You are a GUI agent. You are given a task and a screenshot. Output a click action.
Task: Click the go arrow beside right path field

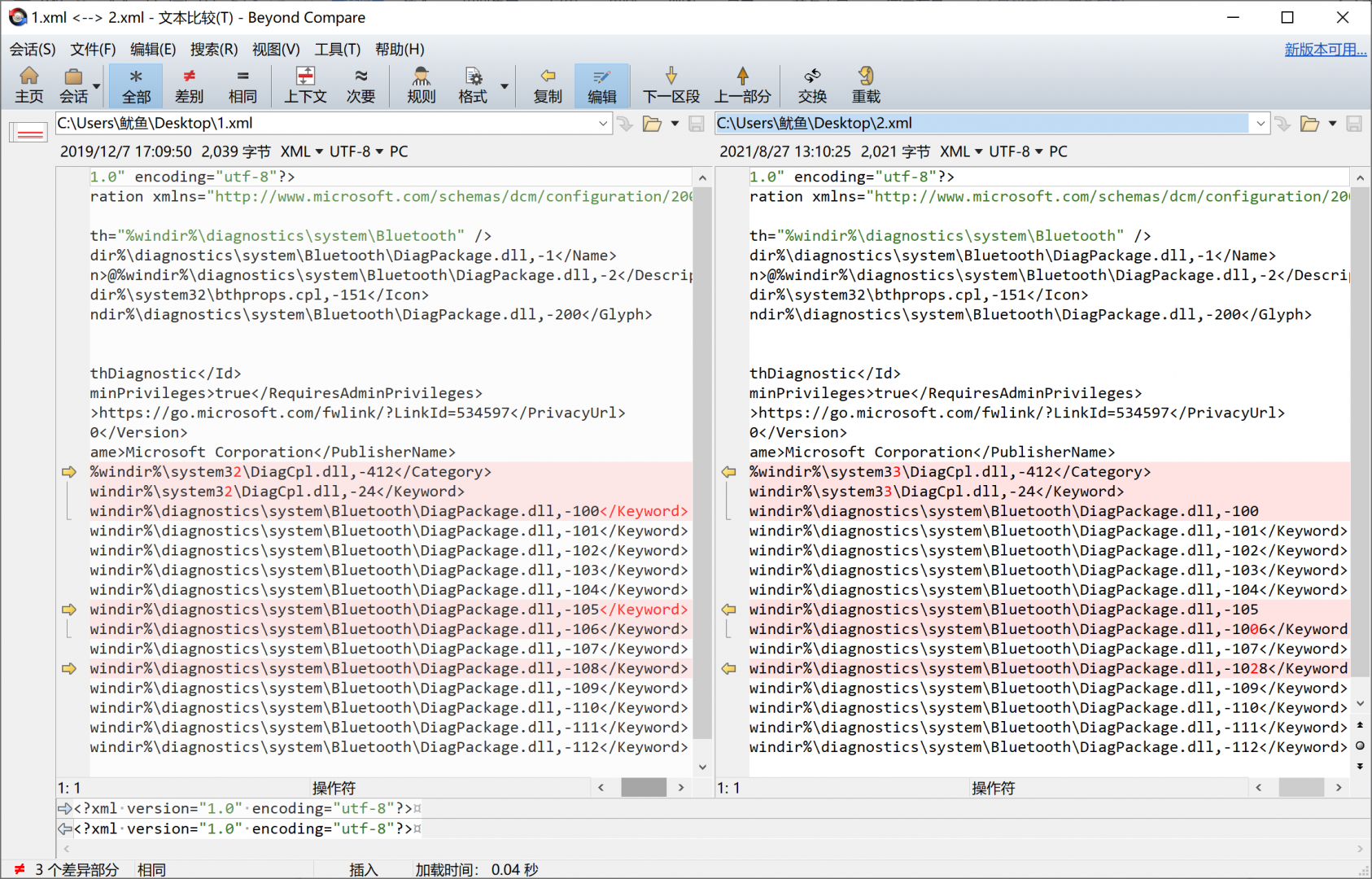click(1282, 124)
